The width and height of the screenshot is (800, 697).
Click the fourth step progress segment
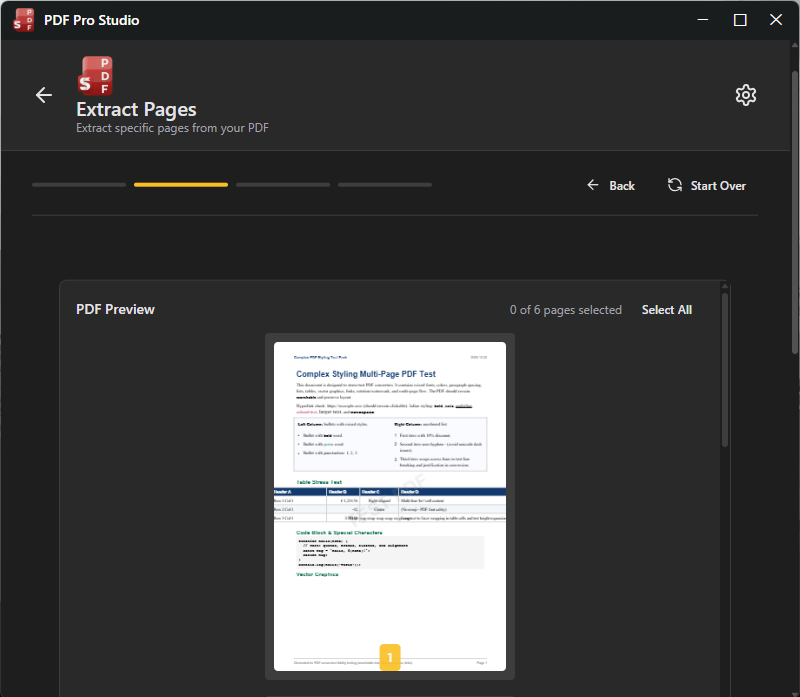point(385,185)
